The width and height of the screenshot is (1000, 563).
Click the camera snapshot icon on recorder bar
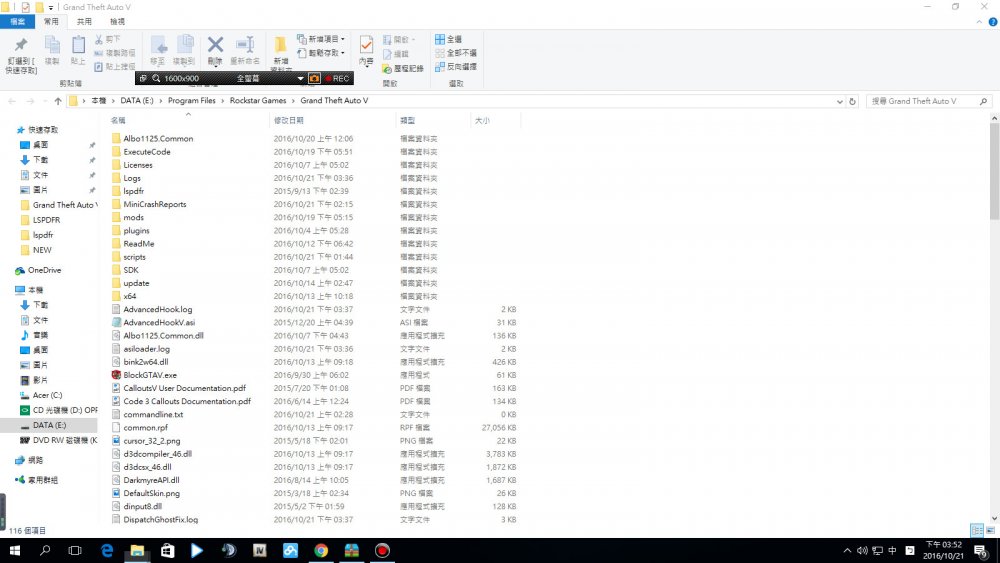click(314, 78)
